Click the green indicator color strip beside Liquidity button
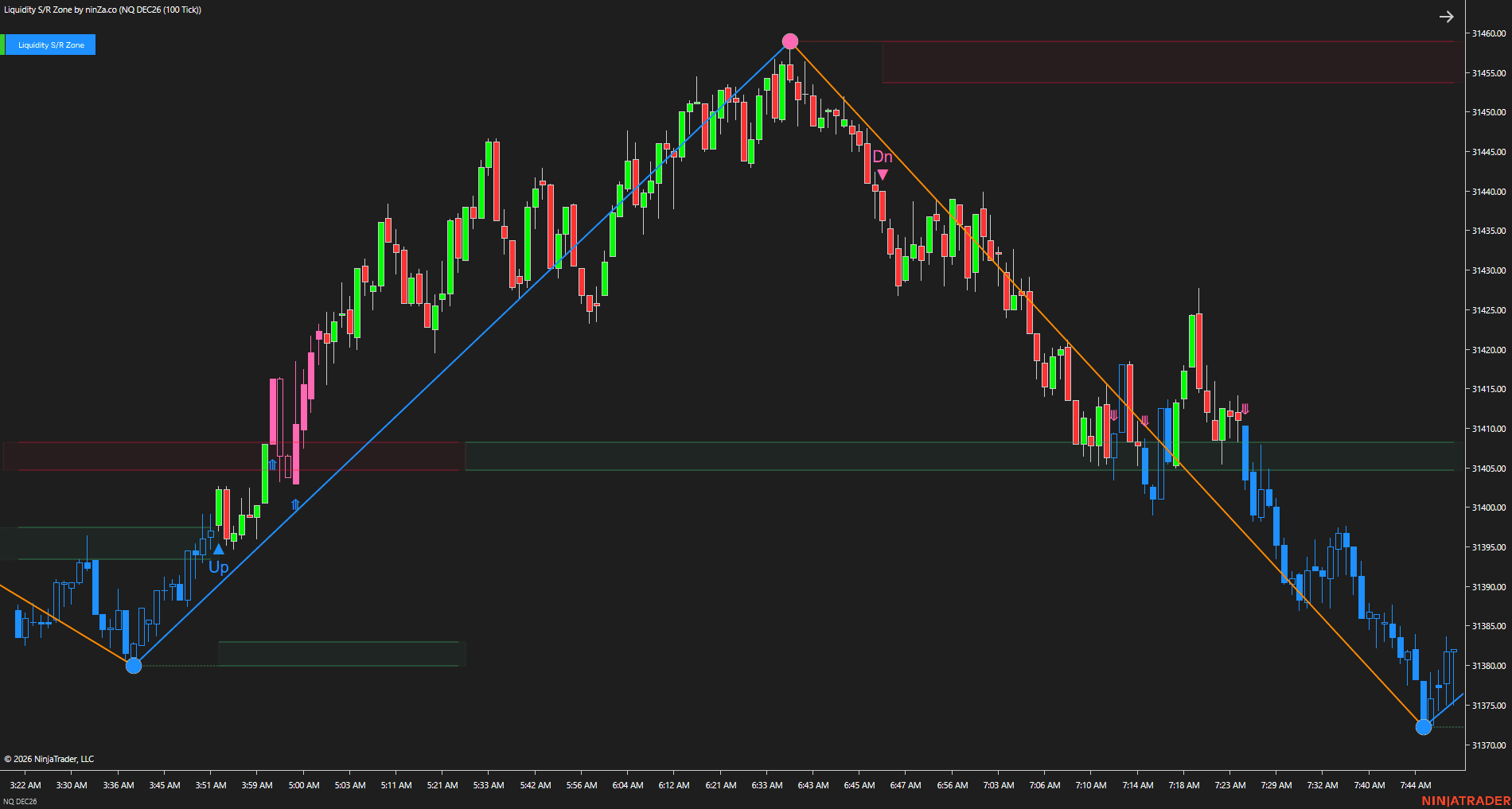The height and width of the screenshot is (809, 1512). [x=2, y=45]
